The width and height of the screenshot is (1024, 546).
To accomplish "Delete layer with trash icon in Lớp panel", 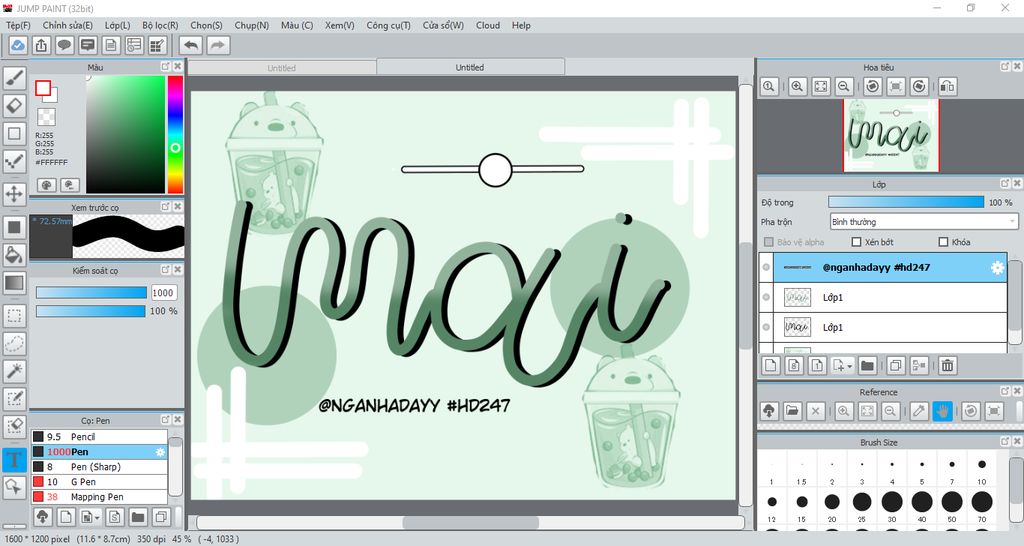I will (948, 366).
